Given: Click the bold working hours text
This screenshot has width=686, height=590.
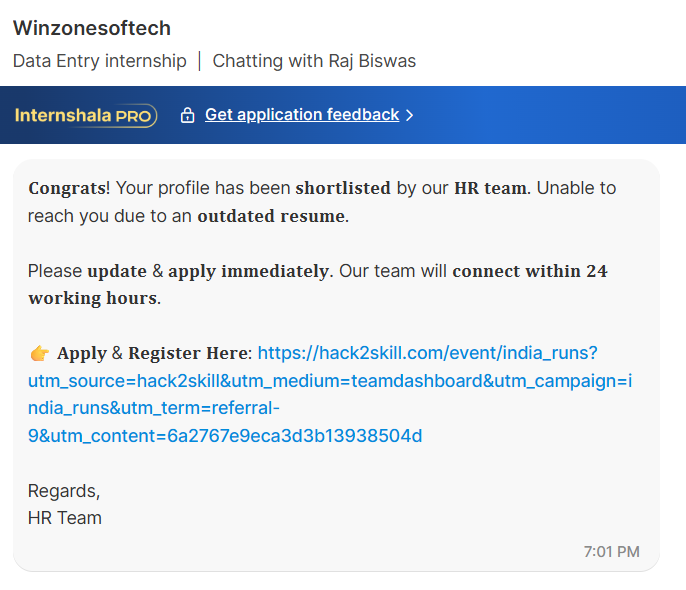Looking at the screenshot, I should click(93, 298).
